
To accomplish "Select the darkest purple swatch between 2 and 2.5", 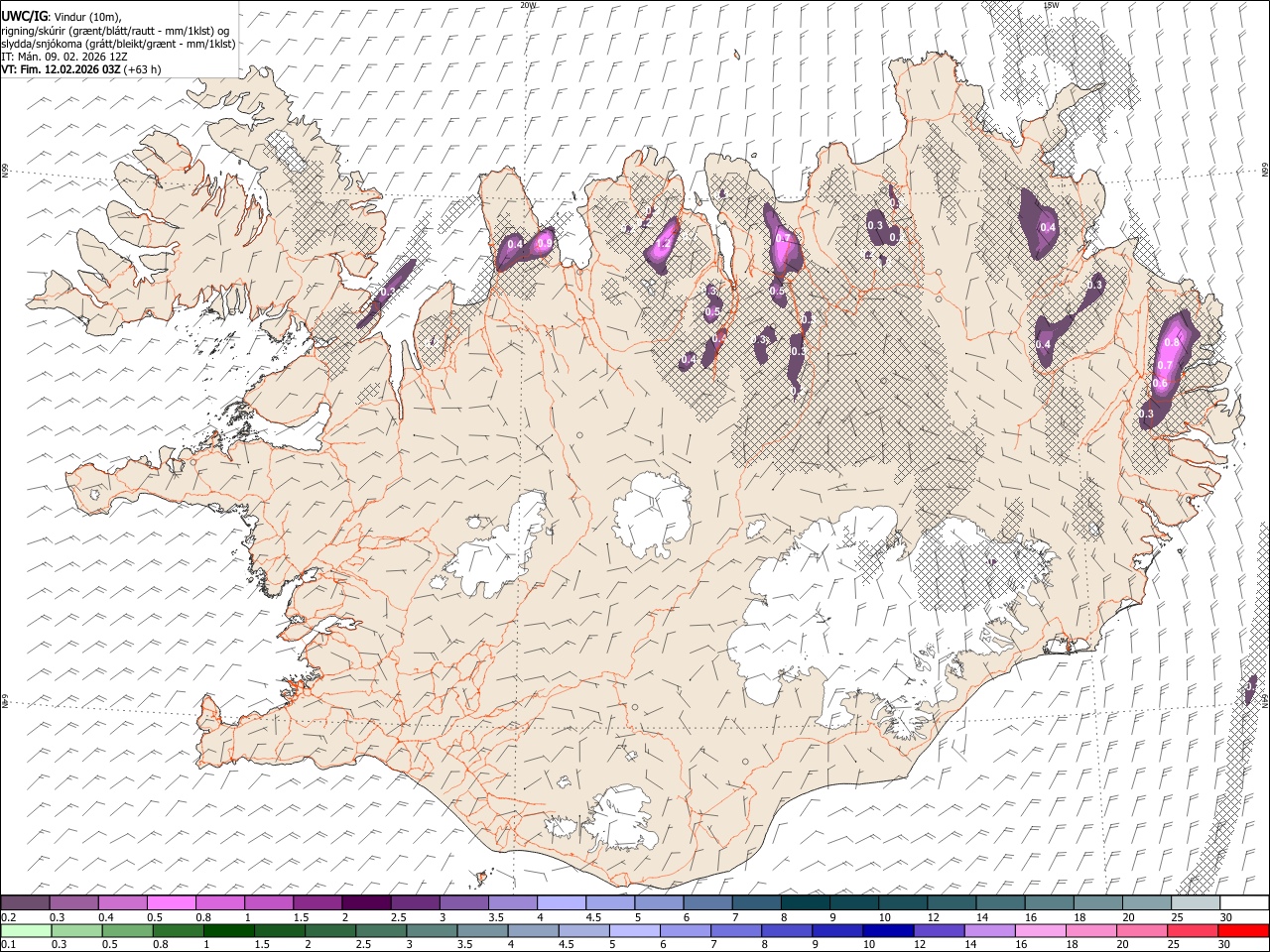I will (366, 902).
